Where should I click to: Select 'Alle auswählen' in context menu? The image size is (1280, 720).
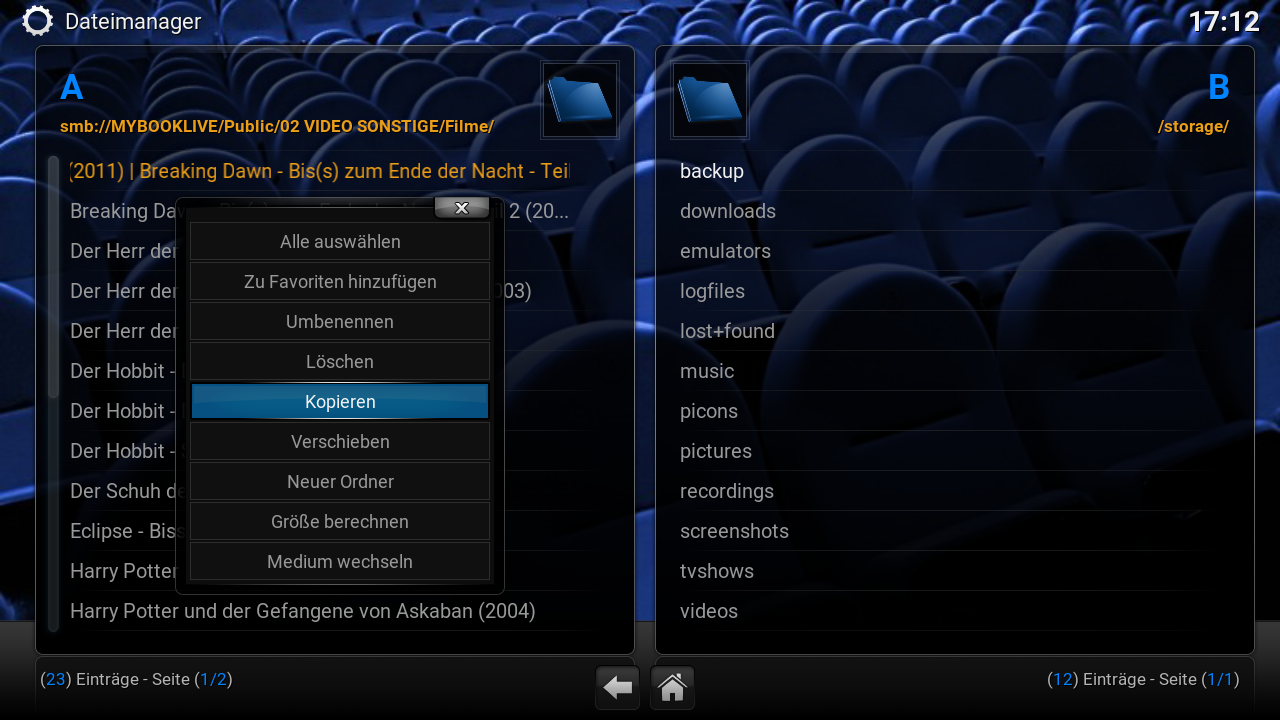[x=340, y=242]
